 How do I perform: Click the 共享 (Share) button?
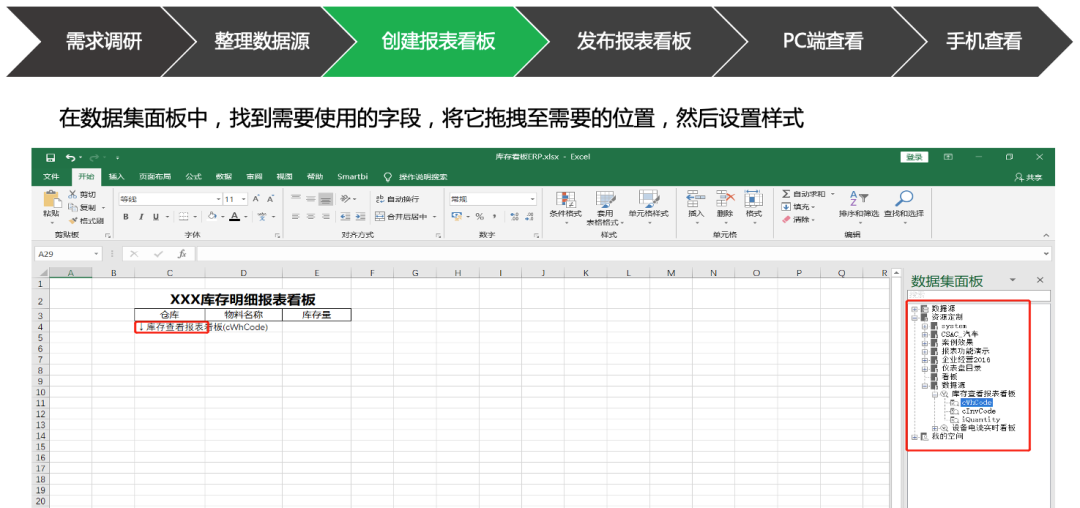pos(1028,177)
